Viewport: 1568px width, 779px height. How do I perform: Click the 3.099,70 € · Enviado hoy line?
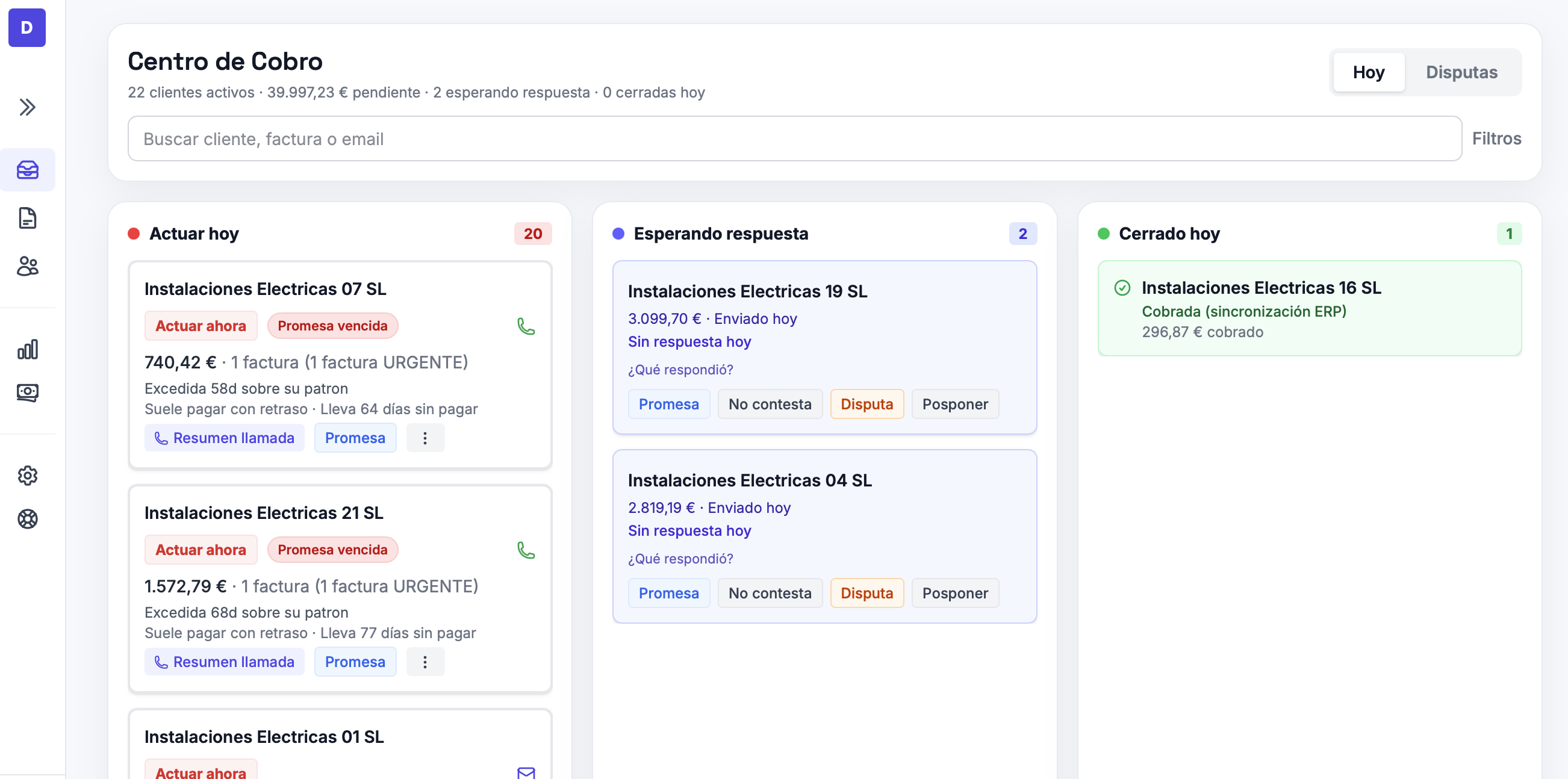tap(712, 318)
